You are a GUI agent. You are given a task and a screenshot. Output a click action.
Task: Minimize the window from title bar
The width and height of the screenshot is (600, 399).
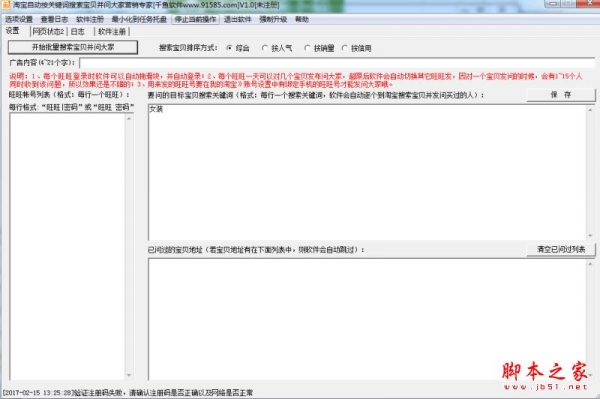(x=553, y=4)
